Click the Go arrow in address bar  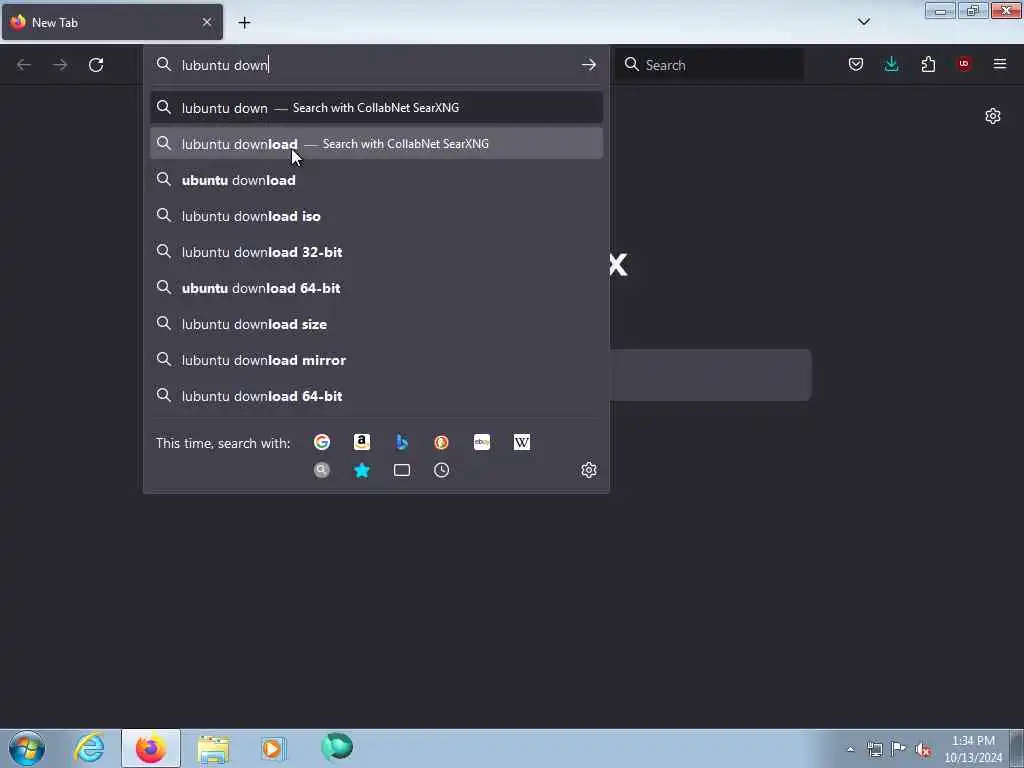588,65
